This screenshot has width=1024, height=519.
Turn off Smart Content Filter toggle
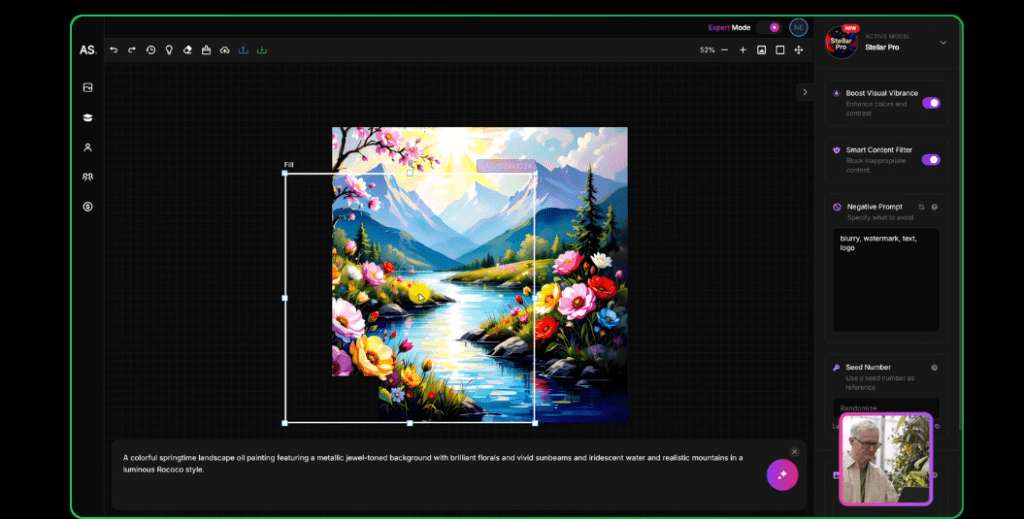pyautogui.click(x=931, y=160)
